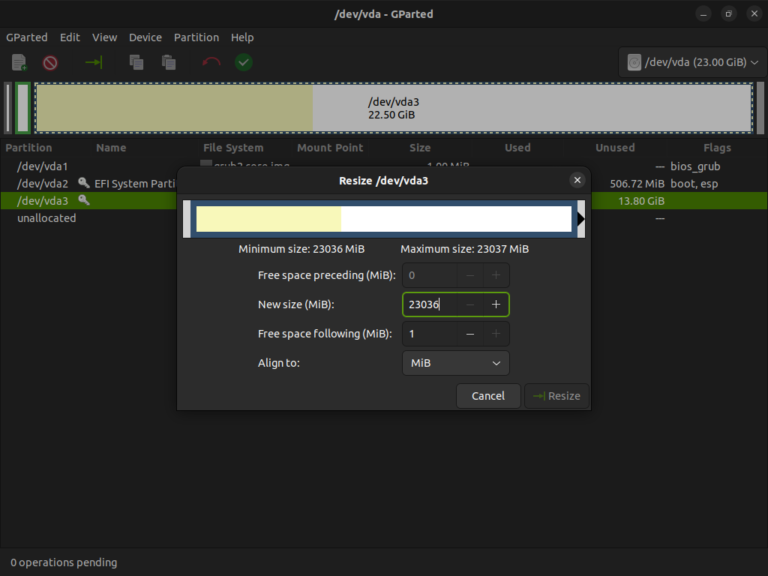Increase New size with plus button
Screen dimensions: 768x576
496,304
